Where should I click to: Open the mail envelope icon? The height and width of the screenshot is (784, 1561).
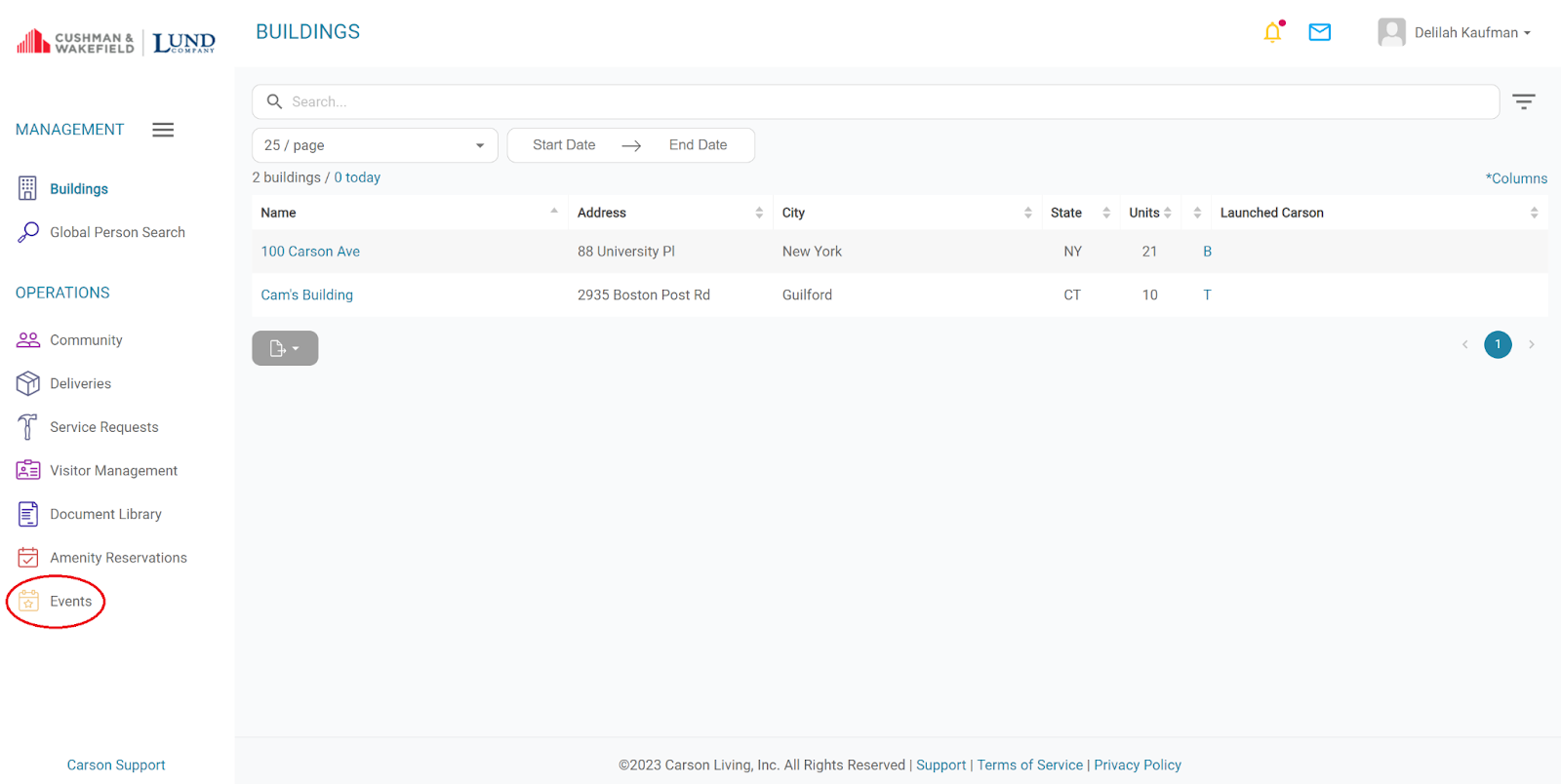point(1319,33)
